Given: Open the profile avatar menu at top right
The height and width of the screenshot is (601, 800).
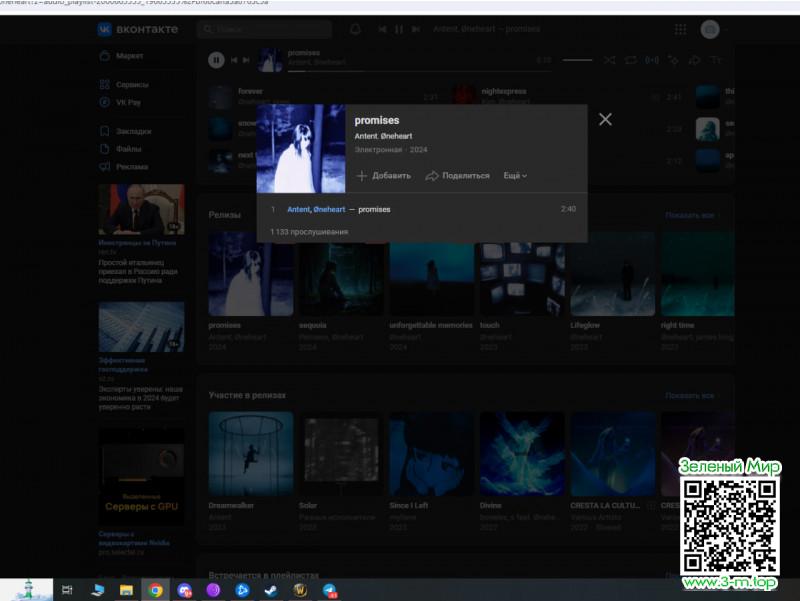Looking at the screenshot, I should [709, 30].
